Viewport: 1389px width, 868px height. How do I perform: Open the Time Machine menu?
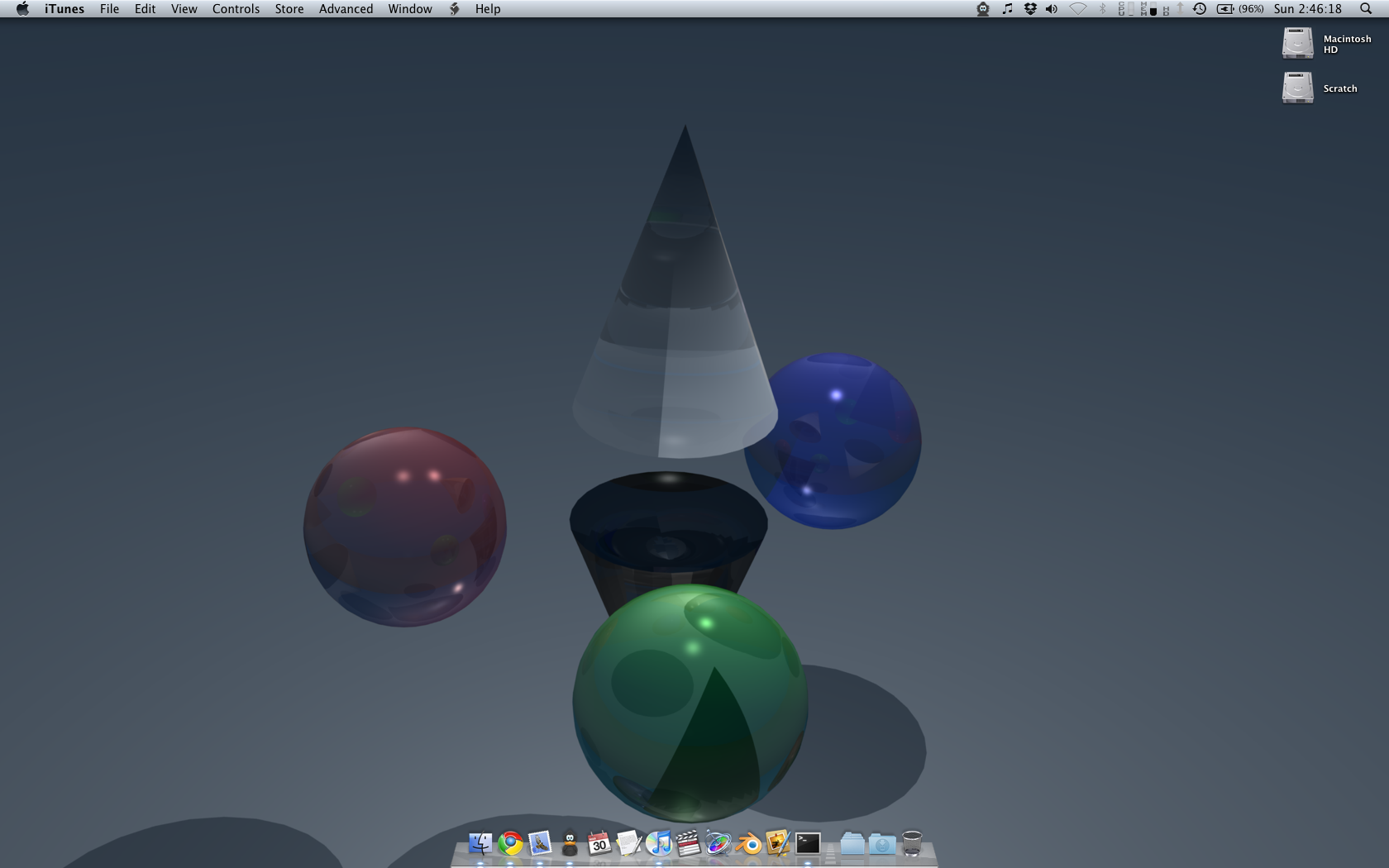[1200, 9]
